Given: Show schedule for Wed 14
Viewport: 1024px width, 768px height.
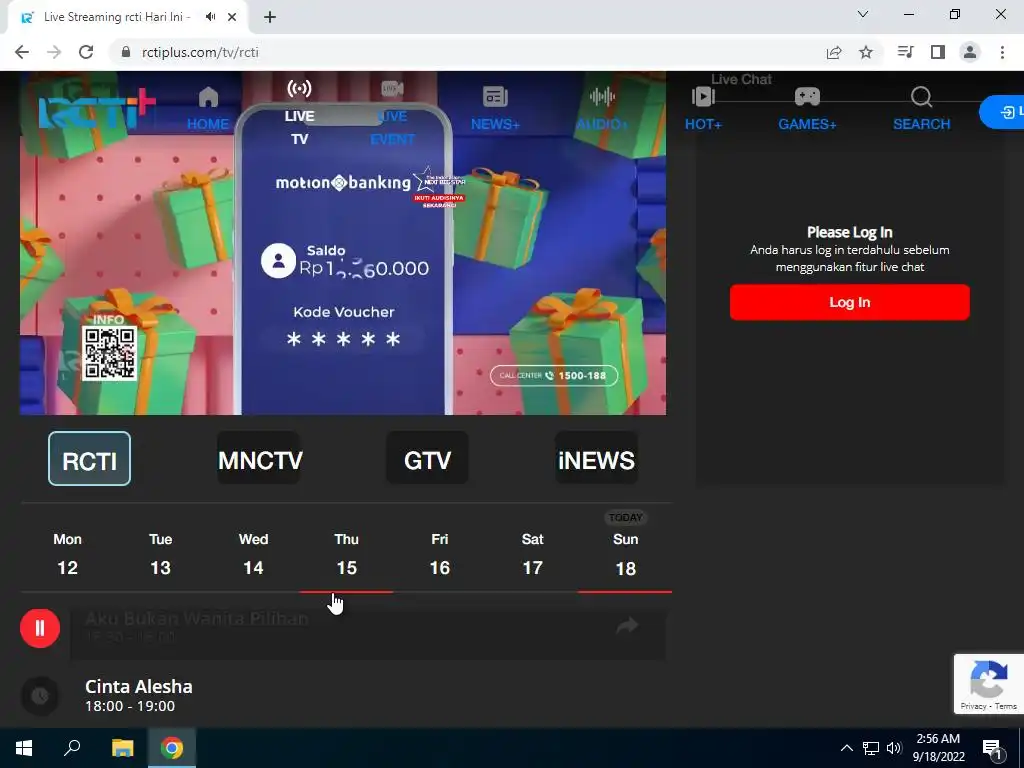Looking at the screenshot, I should click(253, 554).
